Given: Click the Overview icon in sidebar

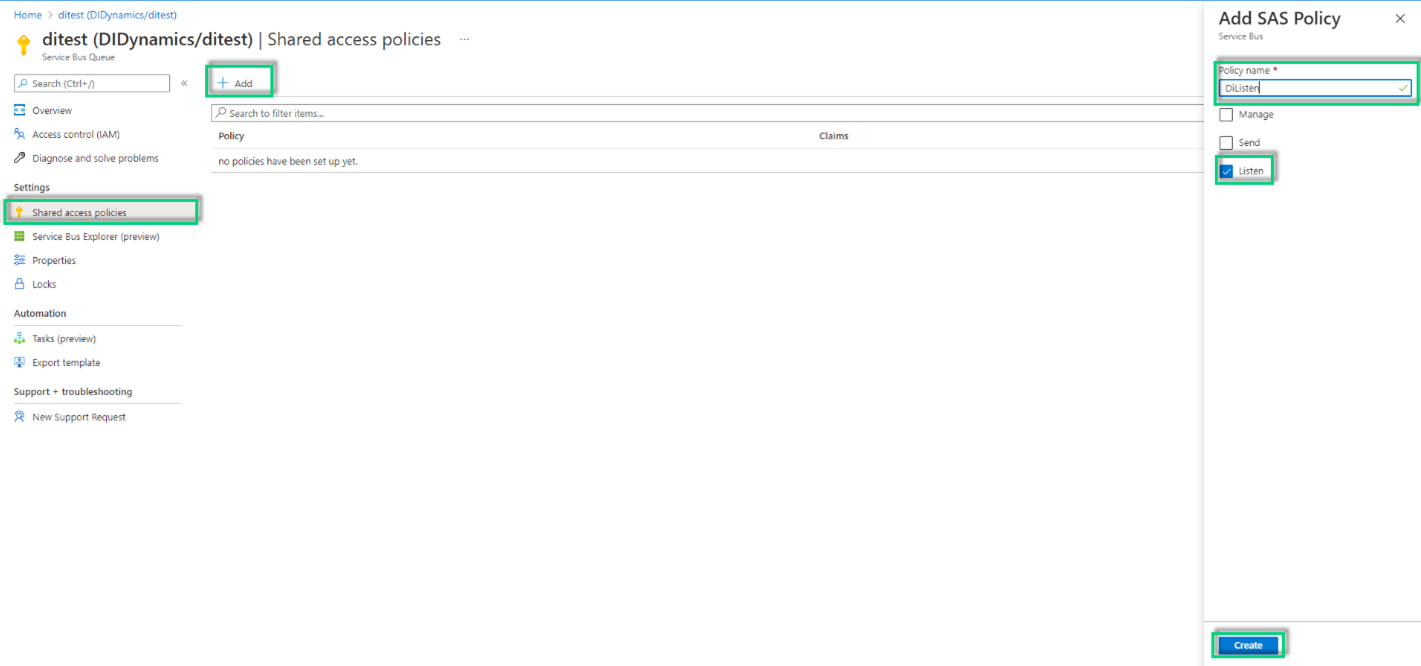Looking at the screenshot, I should (x=20, y=110).
